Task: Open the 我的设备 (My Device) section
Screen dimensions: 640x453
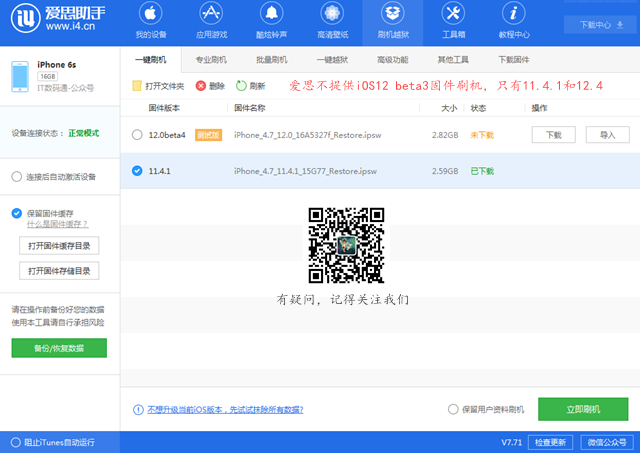Action: pos(151,21)
